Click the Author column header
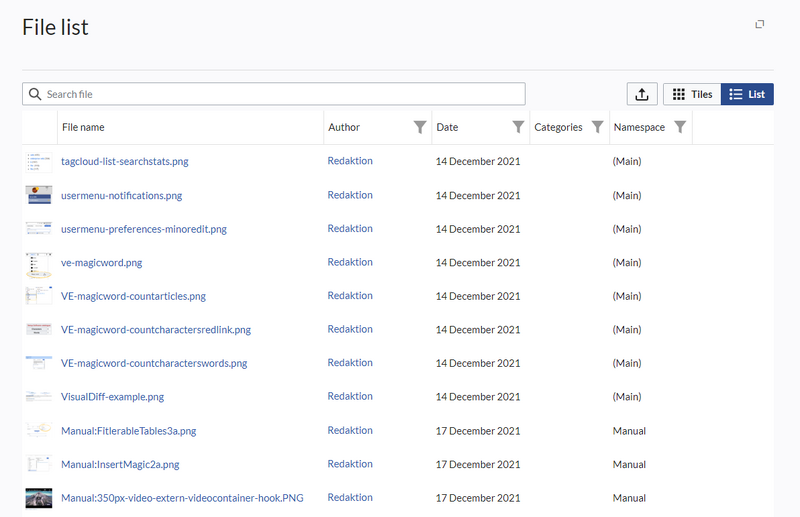Screen dimensions: 800x517 coord(344,127)
